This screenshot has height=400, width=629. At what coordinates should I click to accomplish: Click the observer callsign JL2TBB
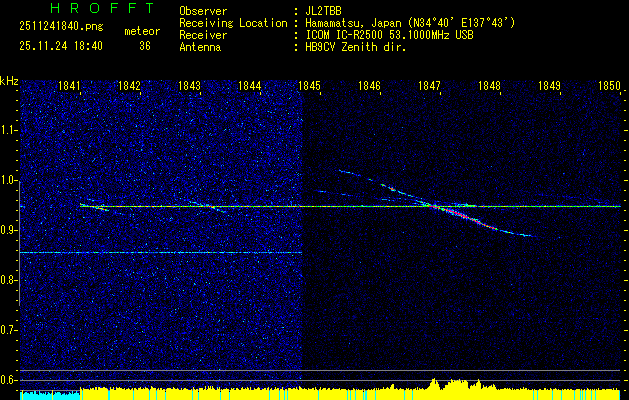(324, 11)
